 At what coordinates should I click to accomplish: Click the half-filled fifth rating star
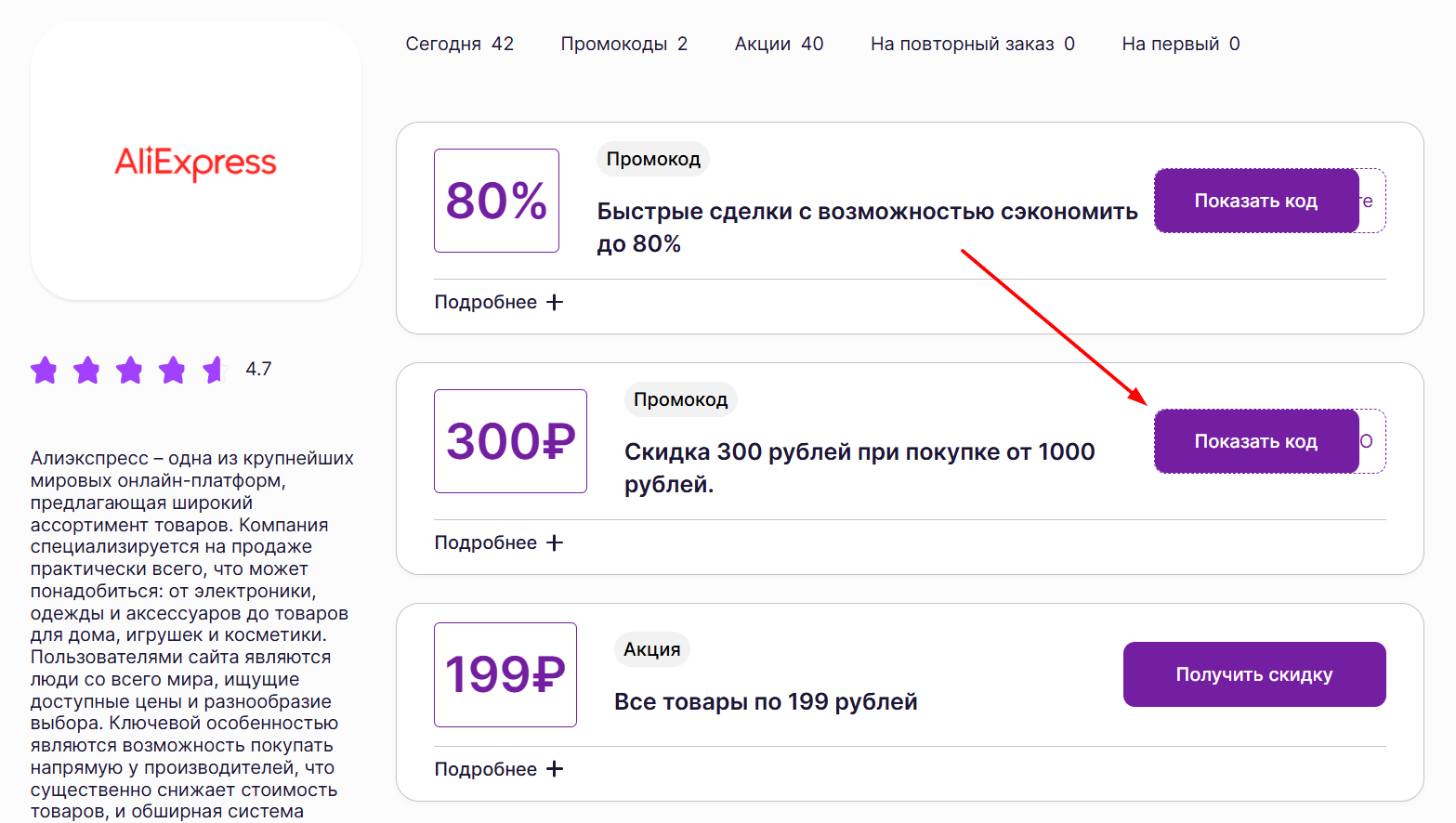click(x=216, y=369)
